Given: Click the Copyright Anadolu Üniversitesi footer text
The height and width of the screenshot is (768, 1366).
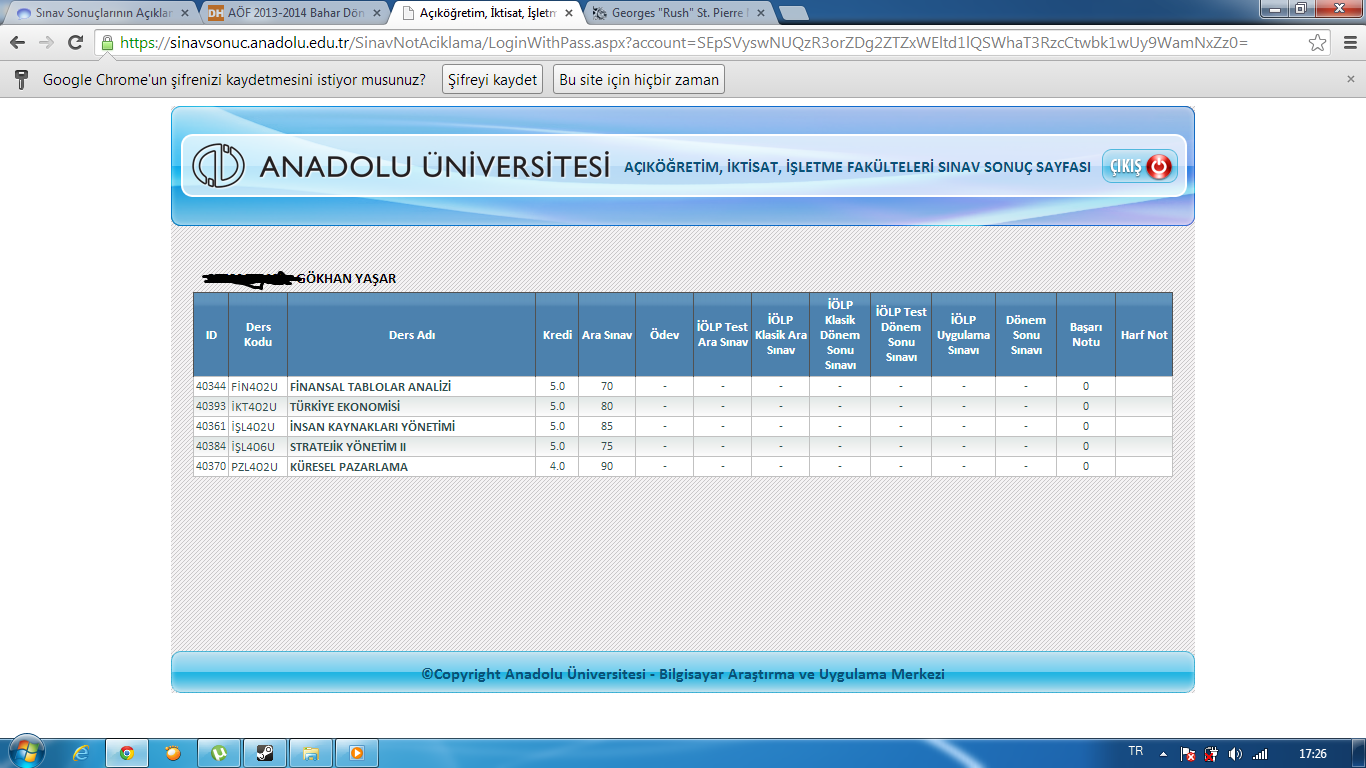Looking at the screenshot, I should [x=683, y=674].
